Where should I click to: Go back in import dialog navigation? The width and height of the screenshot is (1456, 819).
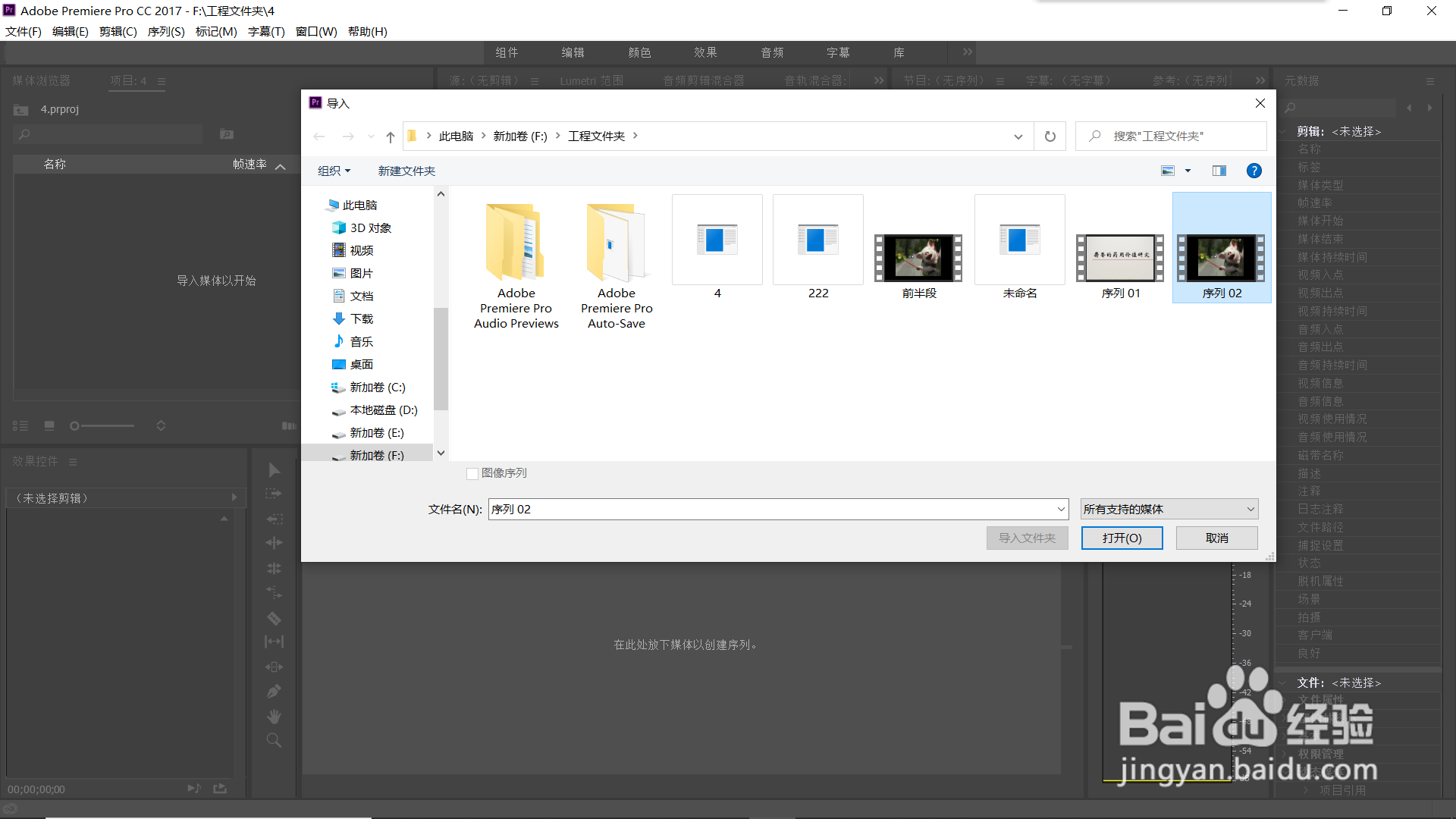[x=319, y=136]
